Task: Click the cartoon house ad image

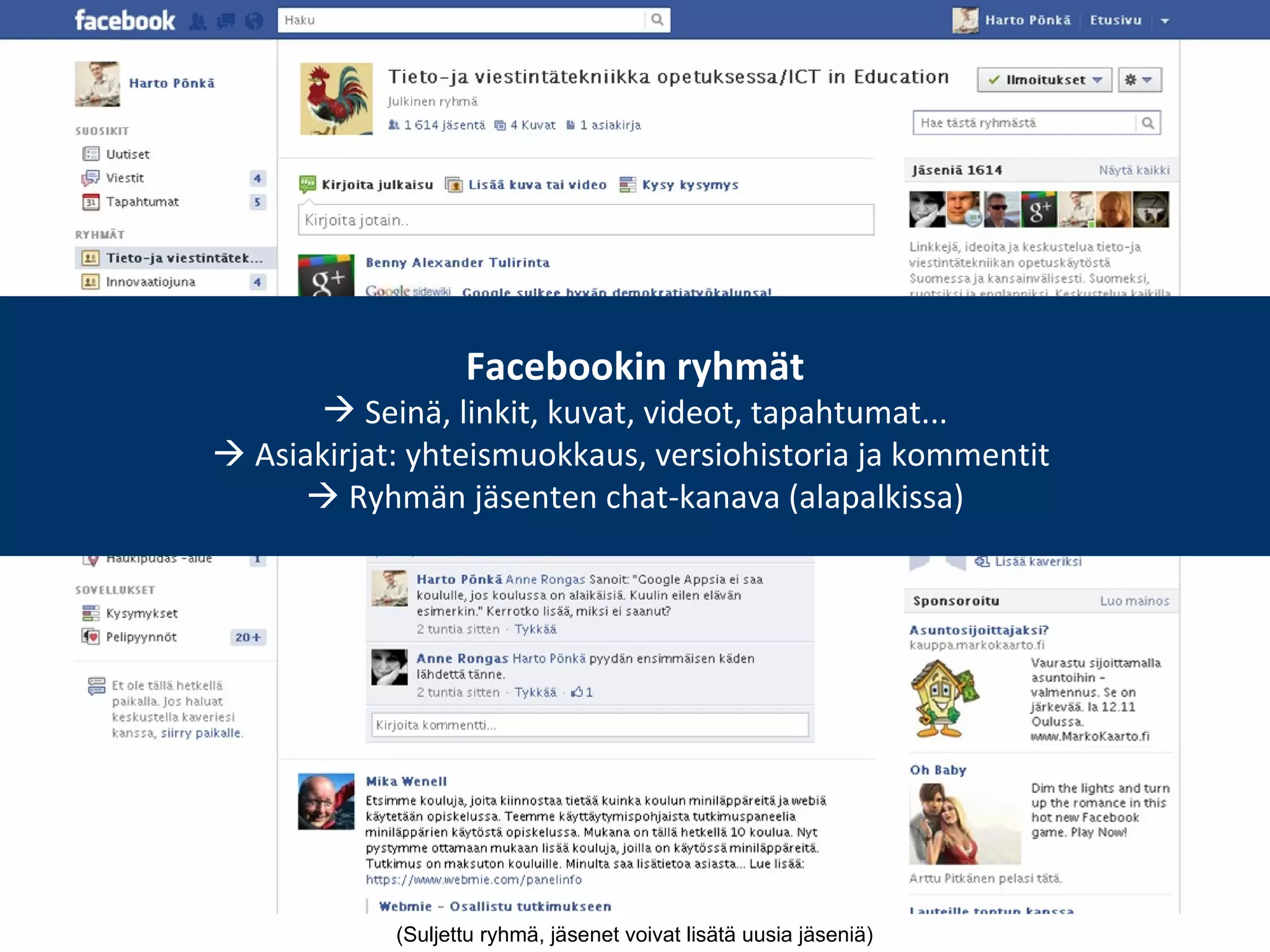Action: 944,697
